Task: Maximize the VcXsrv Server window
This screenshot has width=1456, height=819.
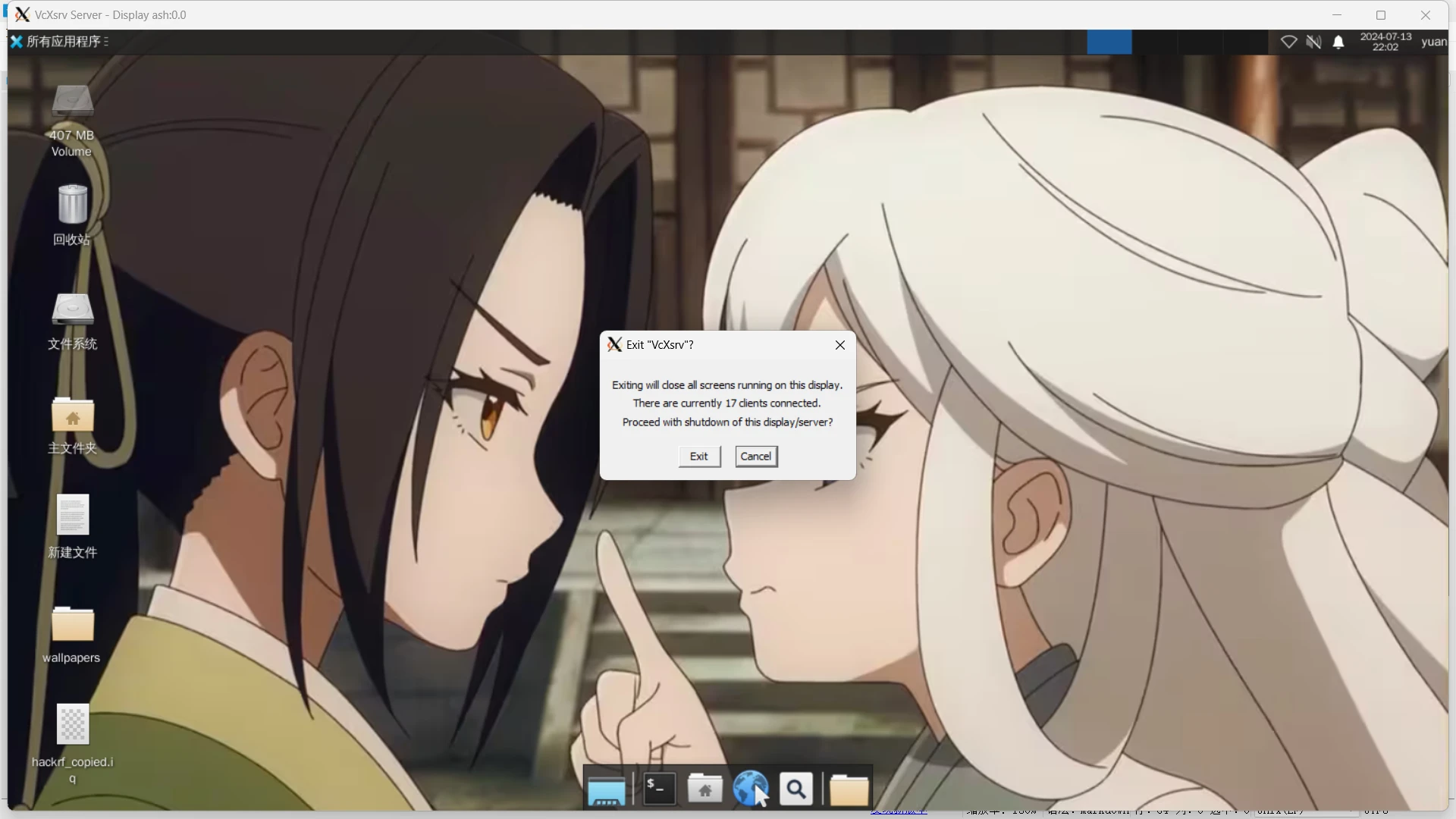Action: coord(1381,14)
